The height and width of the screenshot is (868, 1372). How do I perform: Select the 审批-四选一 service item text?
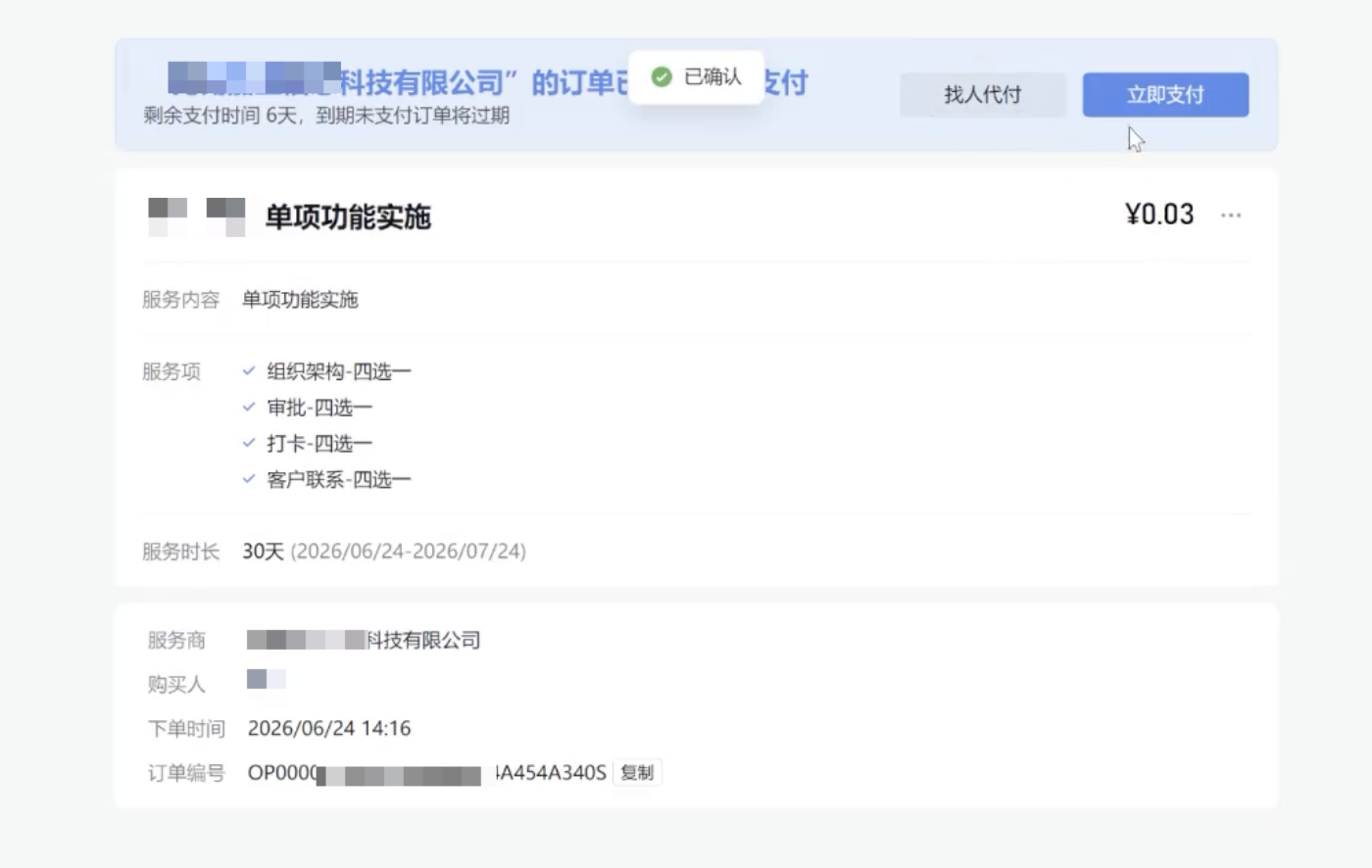[319, 408]
